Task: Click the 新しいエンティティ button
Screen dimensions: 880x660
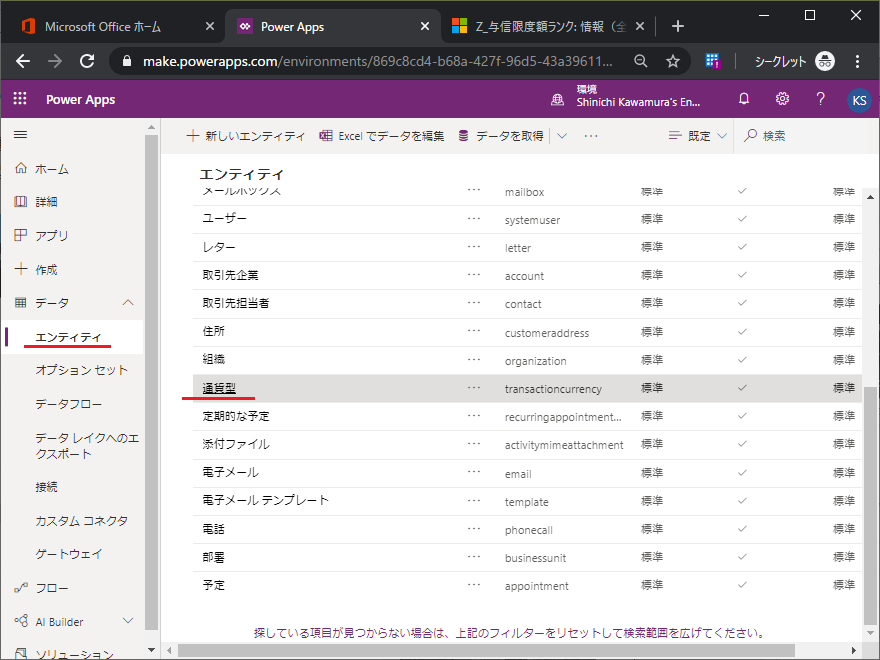Action: point(246,136)
